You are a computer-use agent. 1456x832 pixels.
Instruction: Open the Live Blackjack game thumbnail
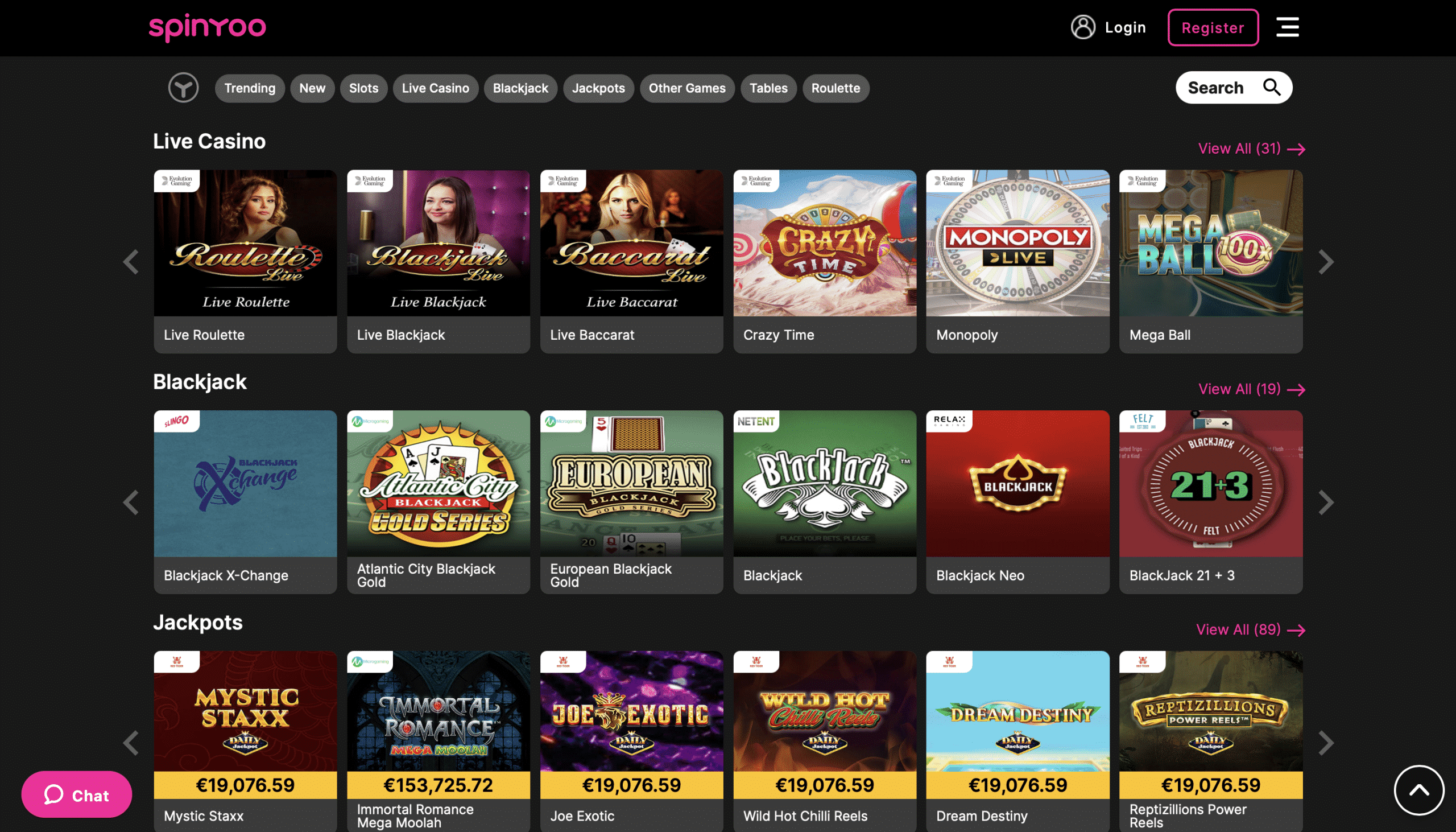[438, 243]
